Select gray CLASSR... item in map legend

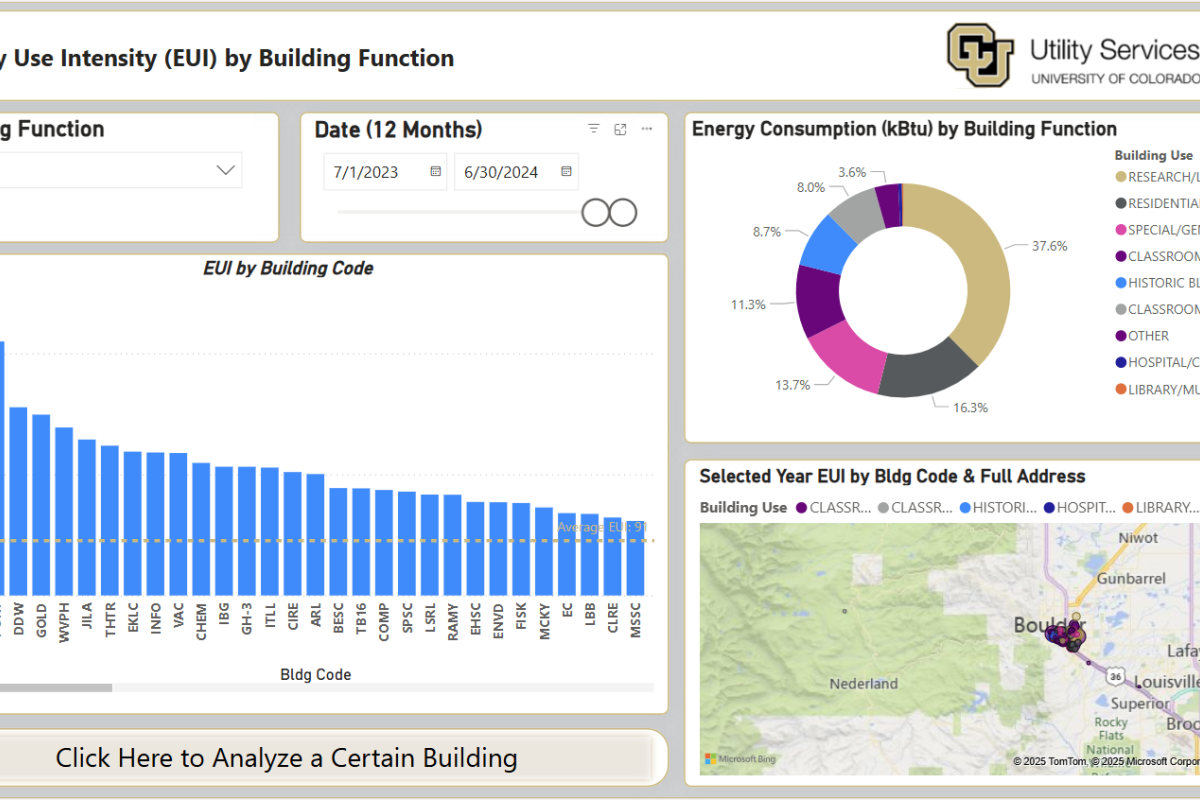click(x=915, y=507)
